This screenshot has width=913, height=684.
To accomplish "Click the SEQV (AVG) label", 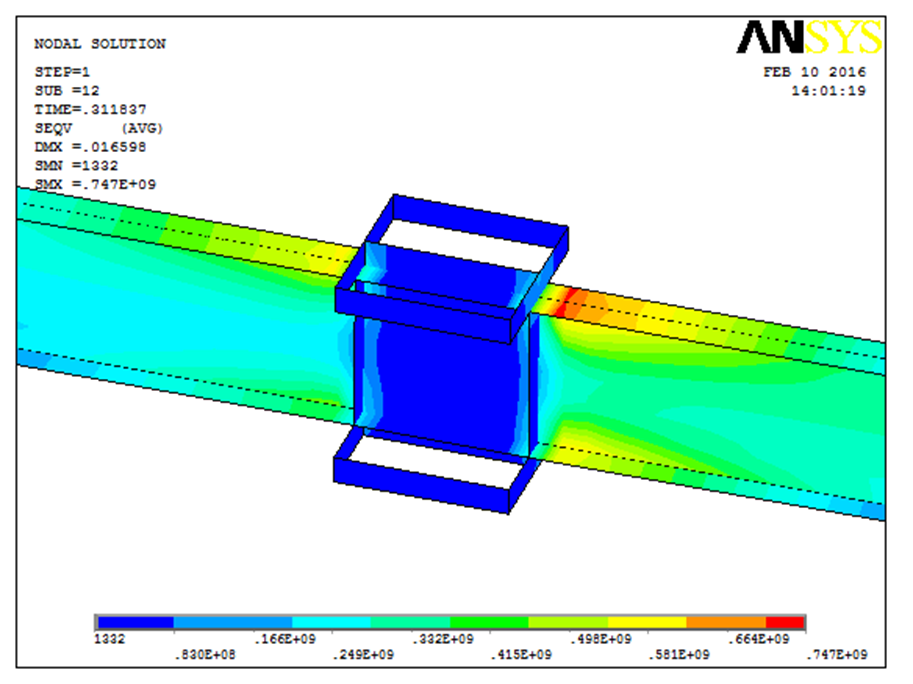I will point(98,128).
